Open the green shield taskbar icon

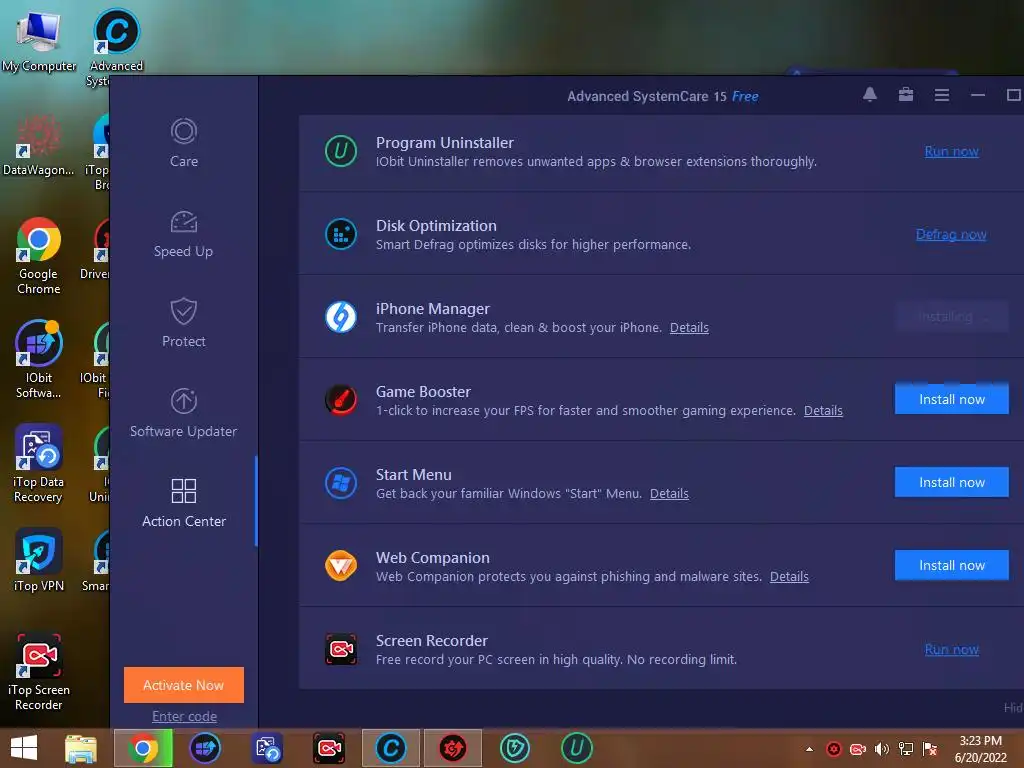coord(515,748)
